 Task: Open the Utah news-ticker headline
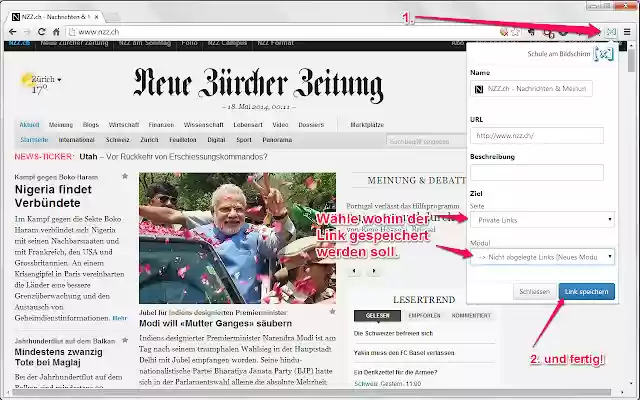(173, 157)
